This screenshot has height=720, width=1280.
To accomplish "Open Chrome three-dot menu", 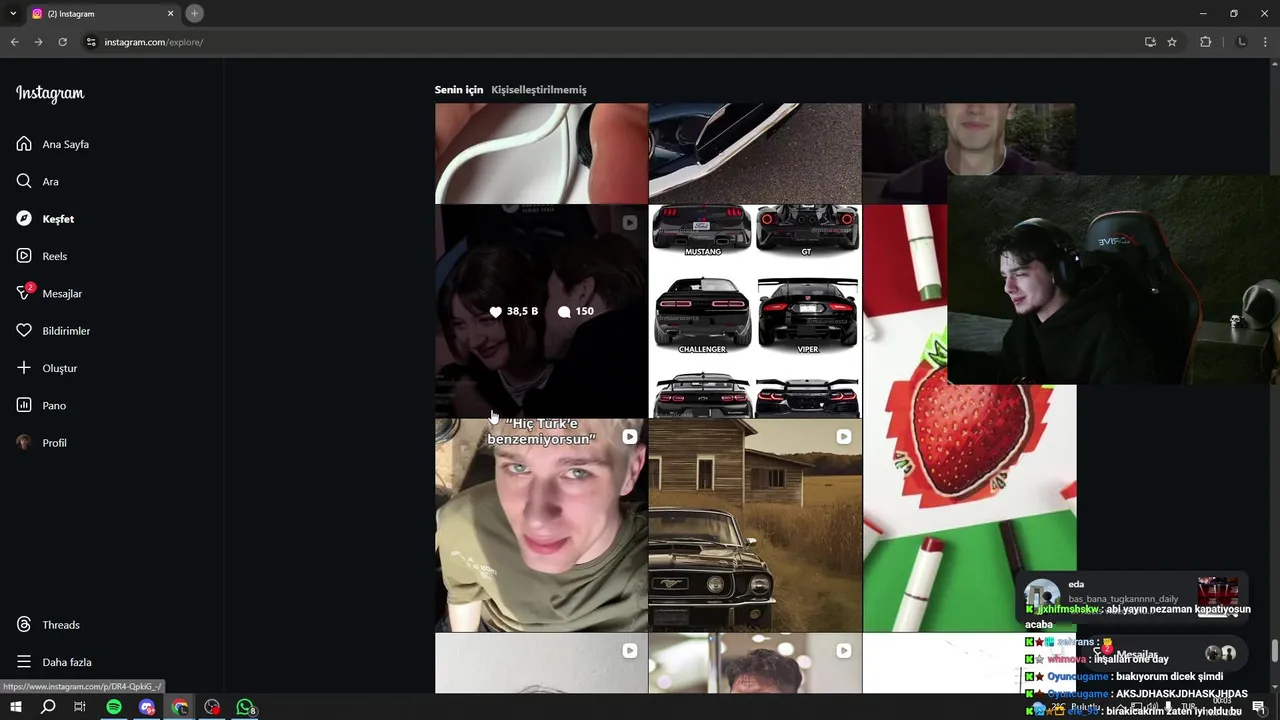I will (x=1265, y=42).
